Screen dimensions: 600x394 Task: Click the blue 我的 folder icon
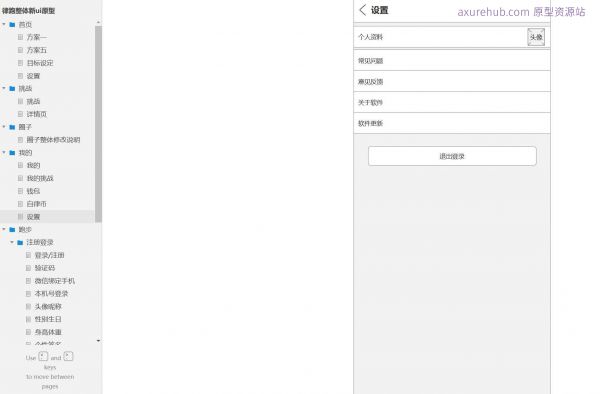[x=12, y=153]
